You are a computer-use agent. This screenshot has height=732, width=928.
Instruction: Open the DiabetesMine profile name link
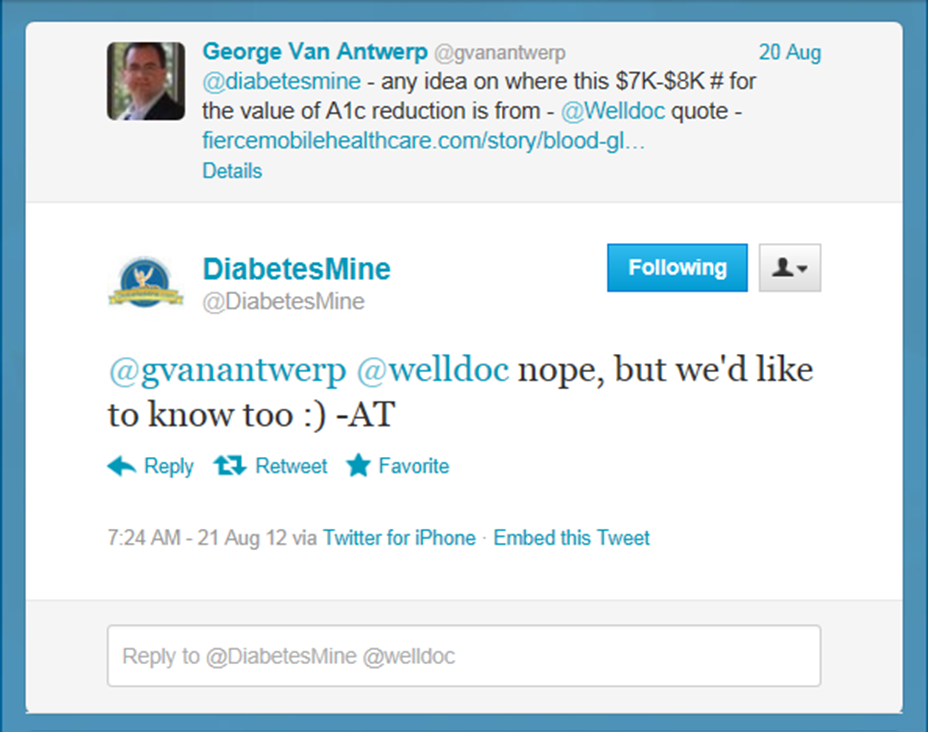tap(296, 269)
